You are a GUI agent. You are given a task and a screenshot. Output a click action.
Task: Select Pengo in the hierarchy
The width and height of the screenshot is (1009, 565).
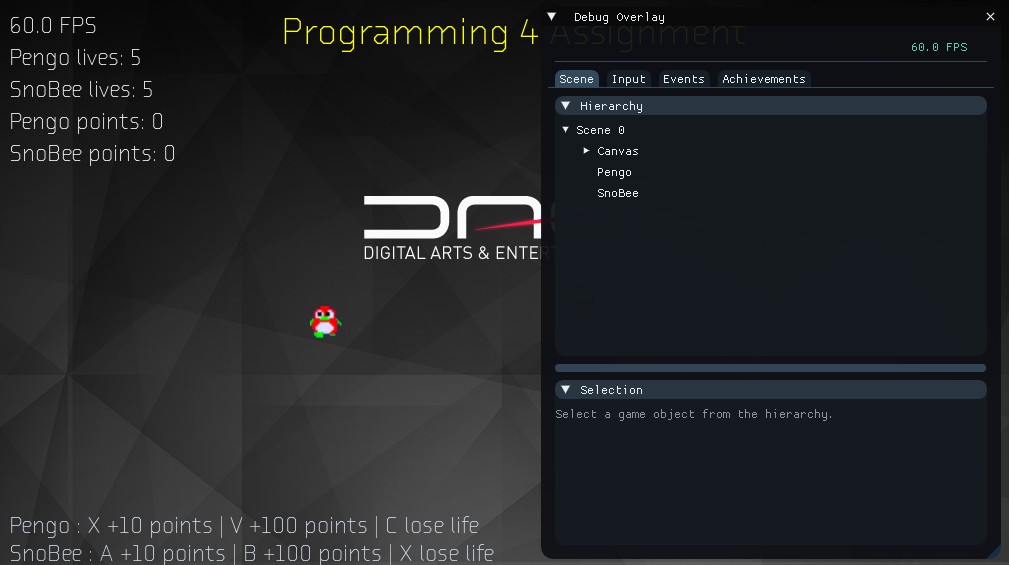tap(614, 172)
